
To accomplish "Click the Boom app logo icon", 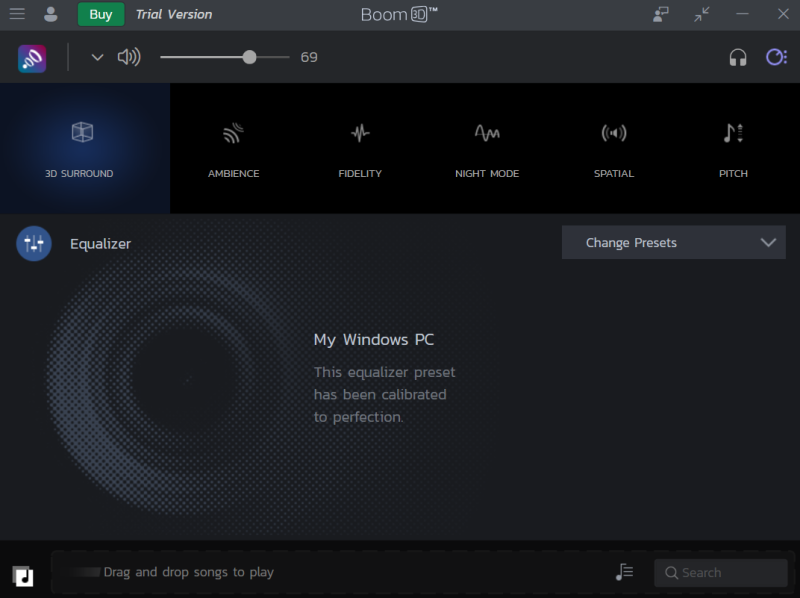I will [x=32, y=58].
